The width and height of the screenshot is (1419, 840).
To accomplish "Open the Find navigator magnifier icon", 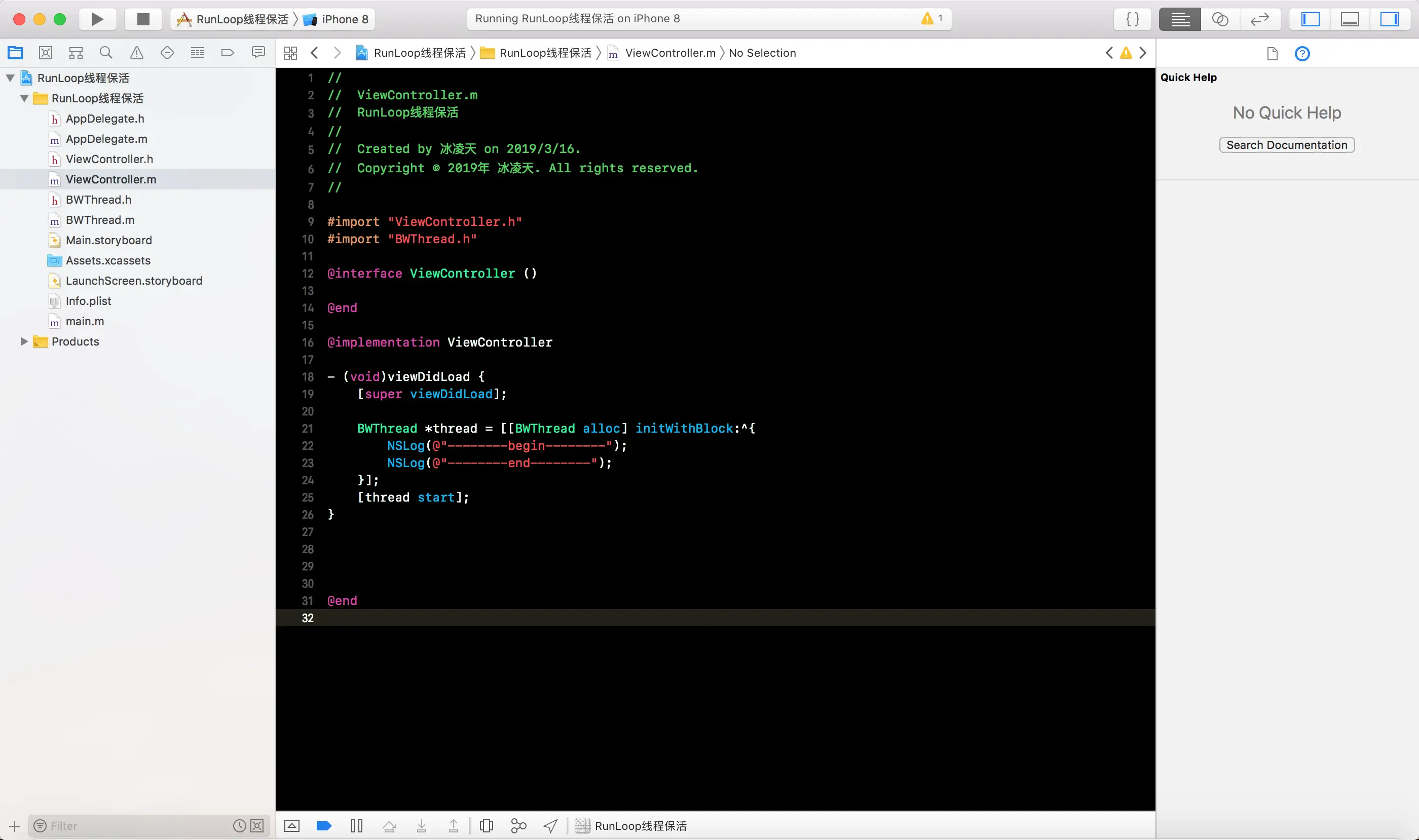I will pyautogui.click(x=106, y=53).
